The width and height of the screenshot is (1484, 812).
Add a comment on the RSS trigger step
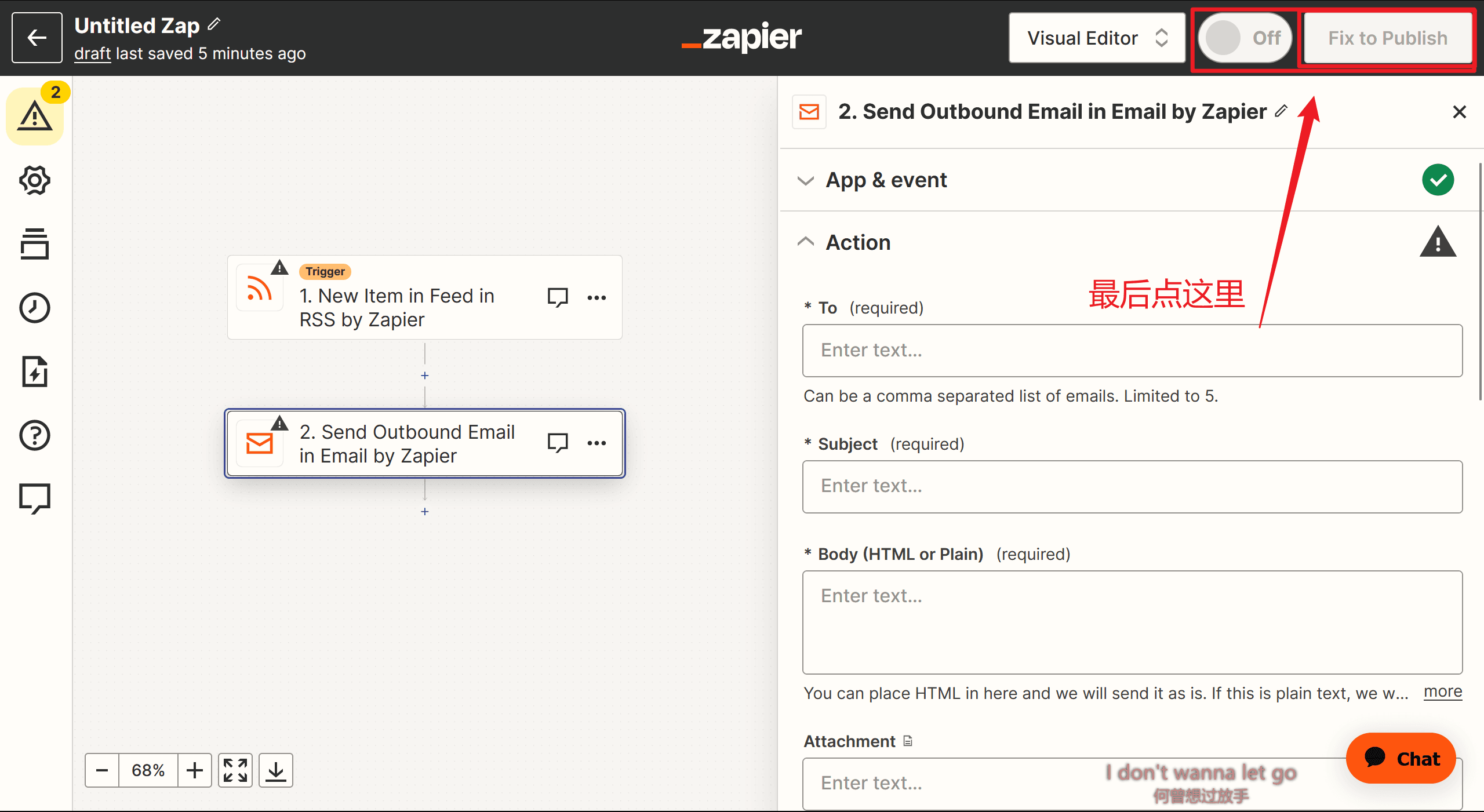tap(558, 297)
